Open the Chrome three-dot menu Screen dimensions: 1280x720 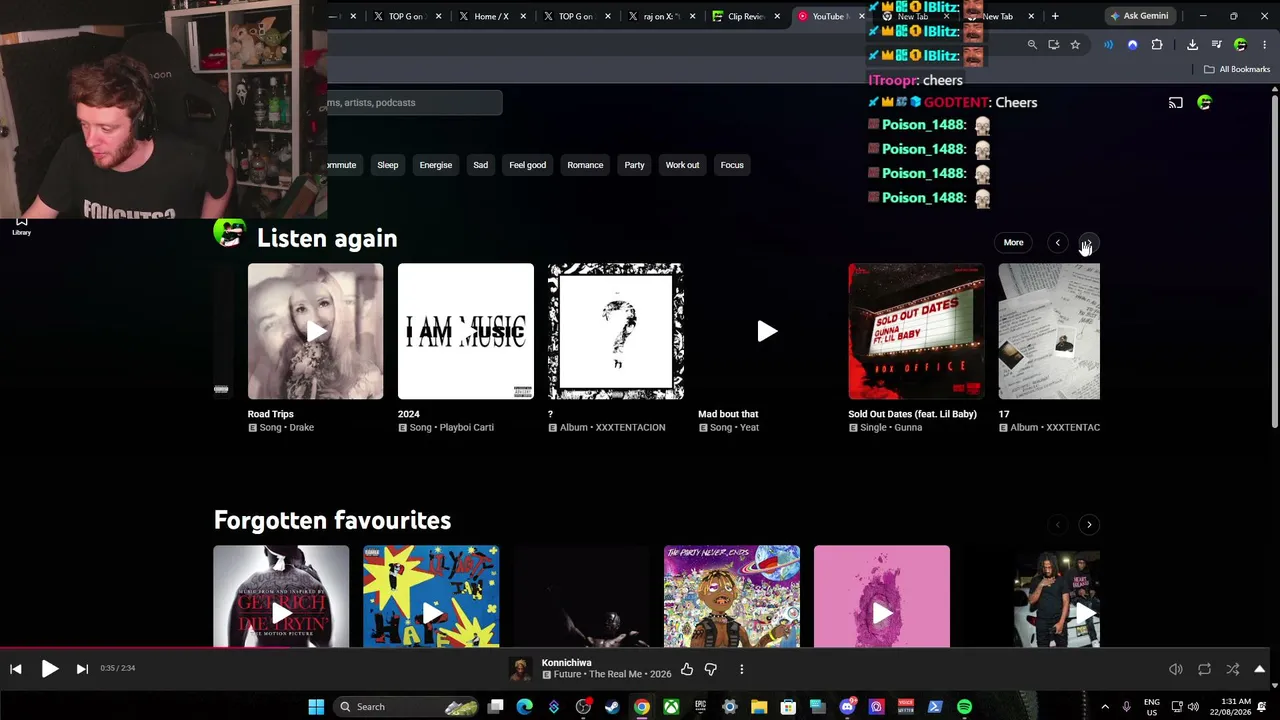(x=1265, y=45)
